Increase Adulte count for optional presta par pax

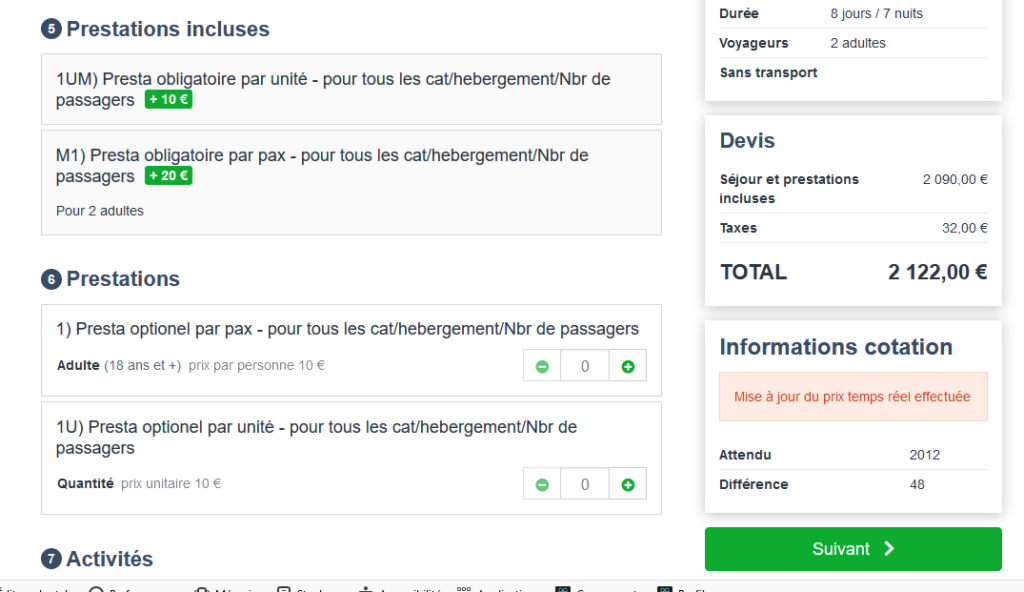[628, 367]
